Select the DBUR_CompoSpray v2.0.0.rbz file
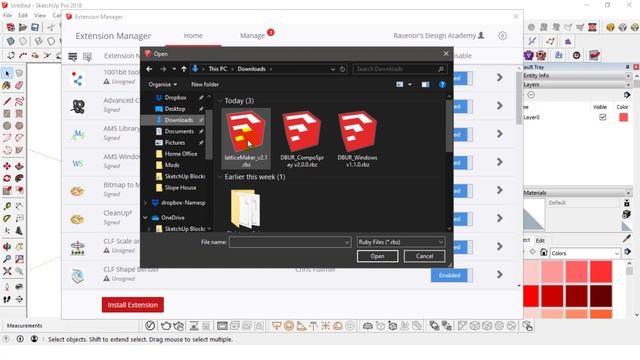The height and width of the screenshot is (360, 640). click(302, 139)
